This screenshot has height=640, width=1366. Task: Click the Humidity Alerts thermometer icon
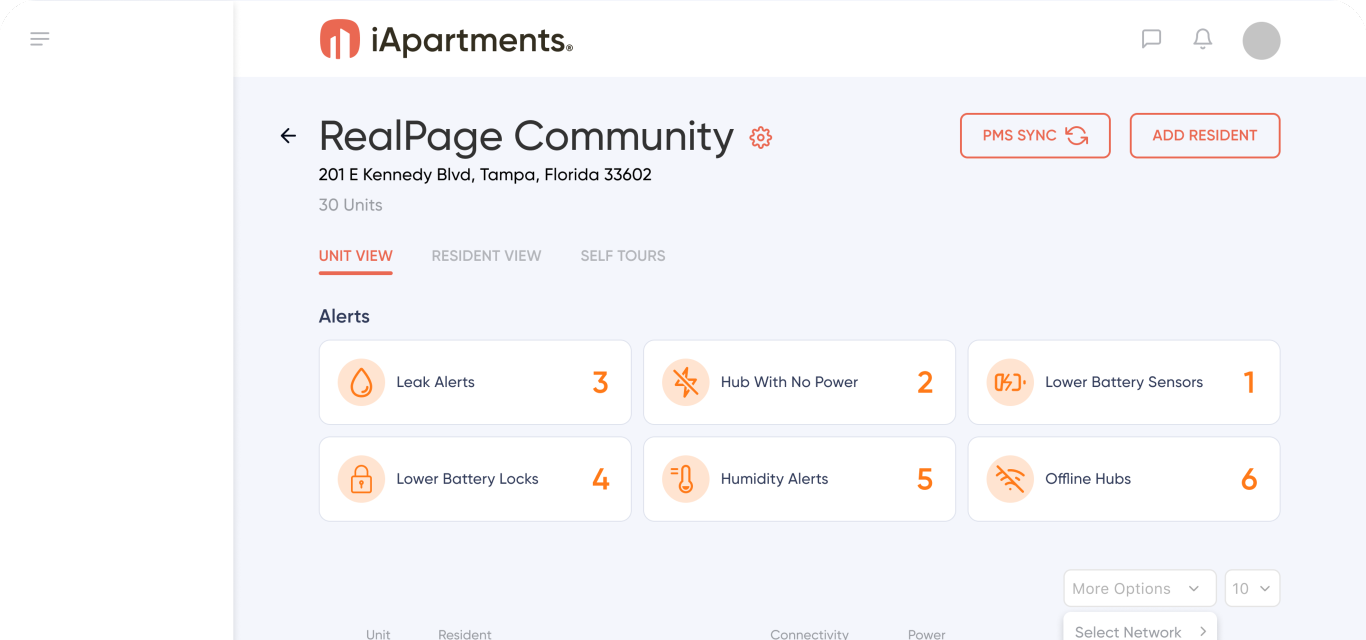tap(686, 479)
